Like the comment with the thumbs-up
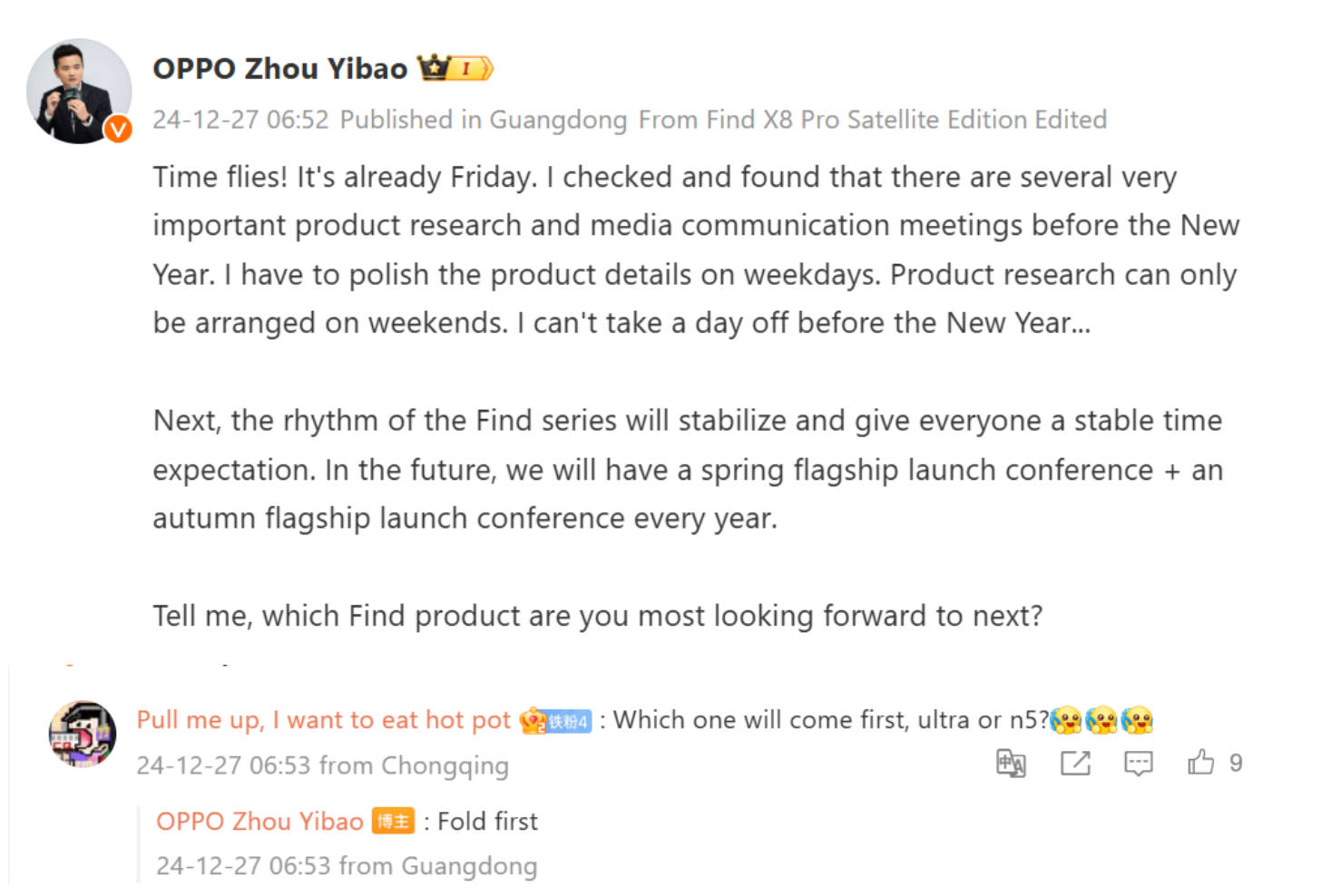This screenshot has height=896, width=1321. click(1200, 763)
